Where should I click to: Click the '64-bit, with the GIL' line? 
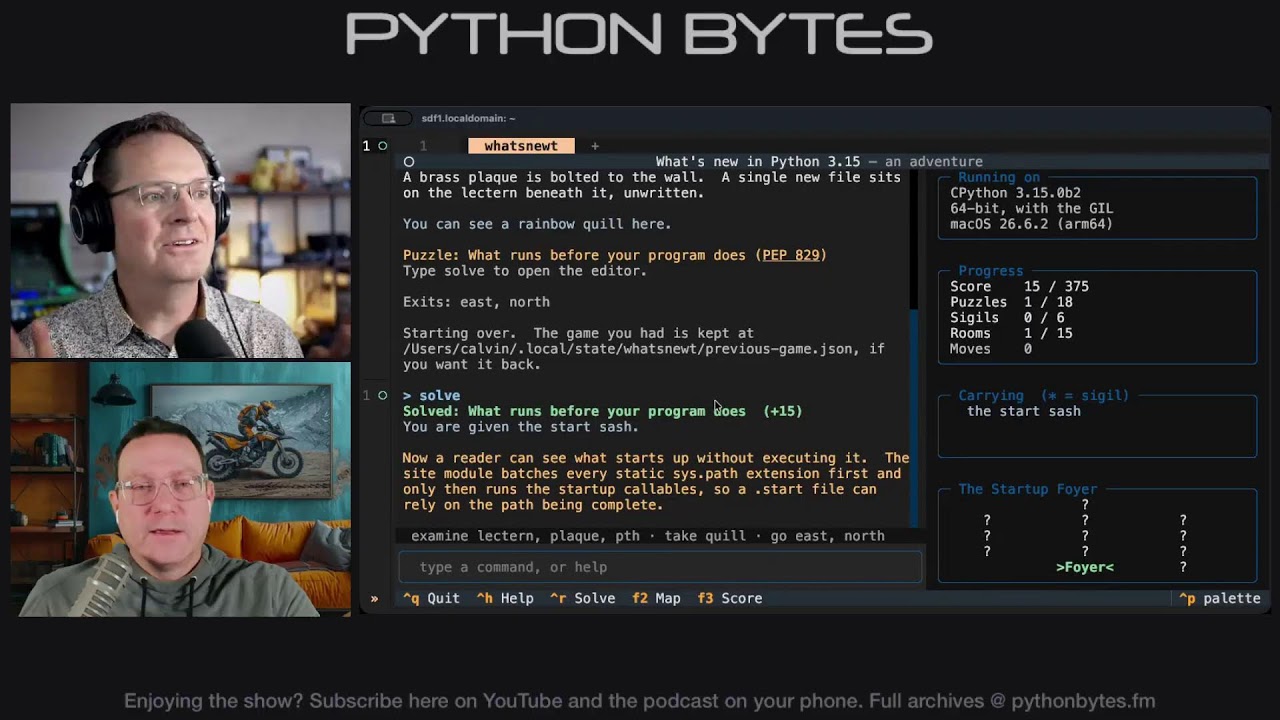(1031, 209)
